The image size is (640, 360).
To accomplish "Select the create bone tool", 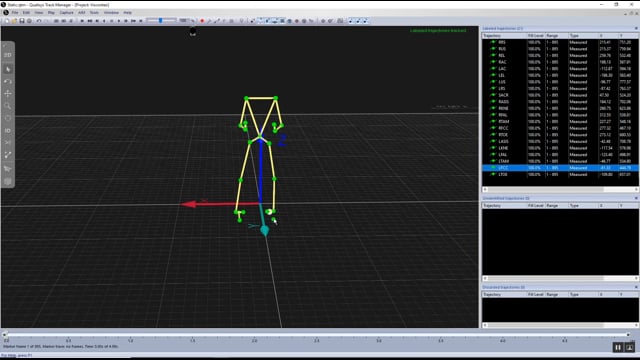I will click(x=8, y=155).
